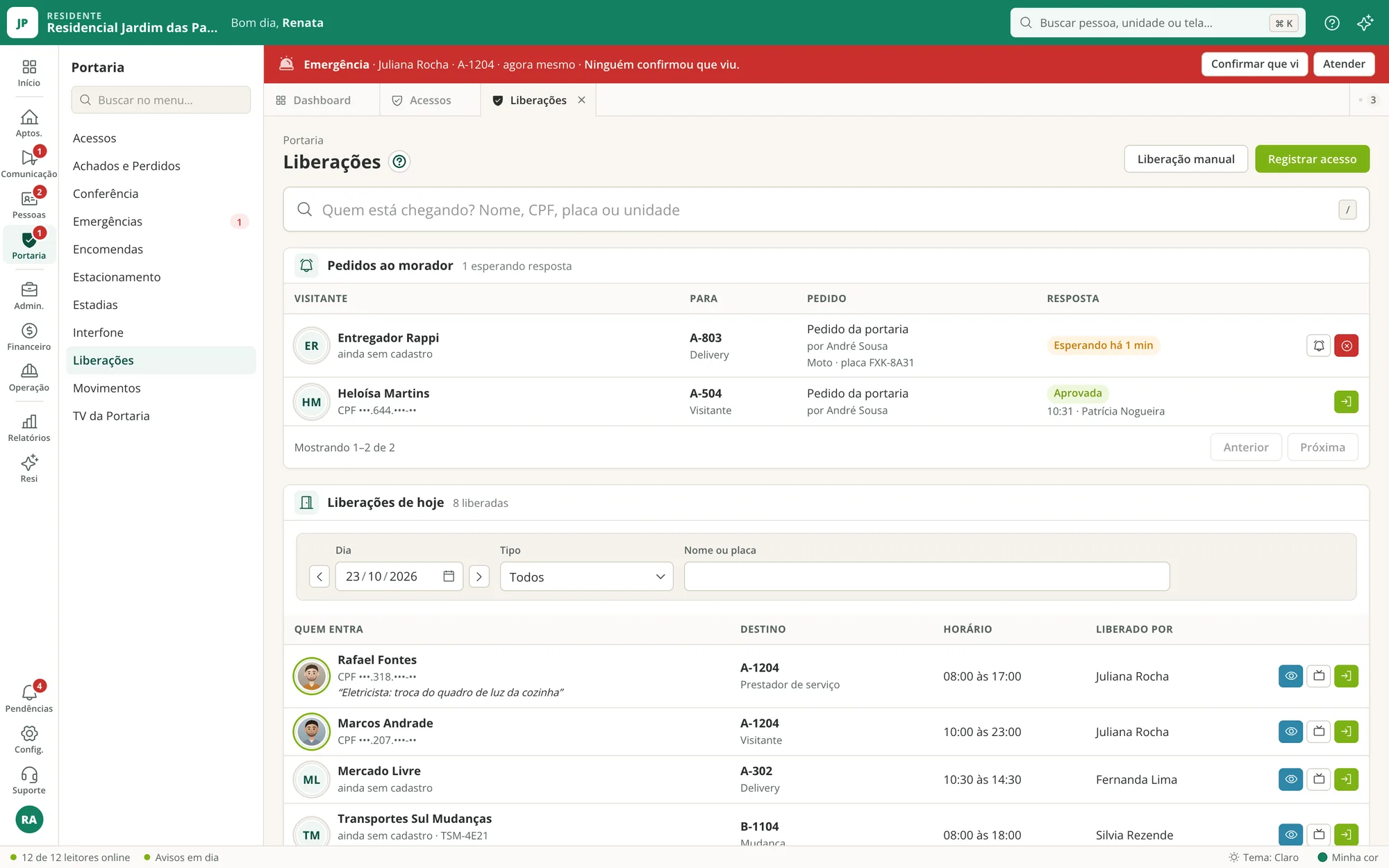View Mercado Livre liberation details
This screenshot has height=868, width=1389.
click(x=1290, y=780)
